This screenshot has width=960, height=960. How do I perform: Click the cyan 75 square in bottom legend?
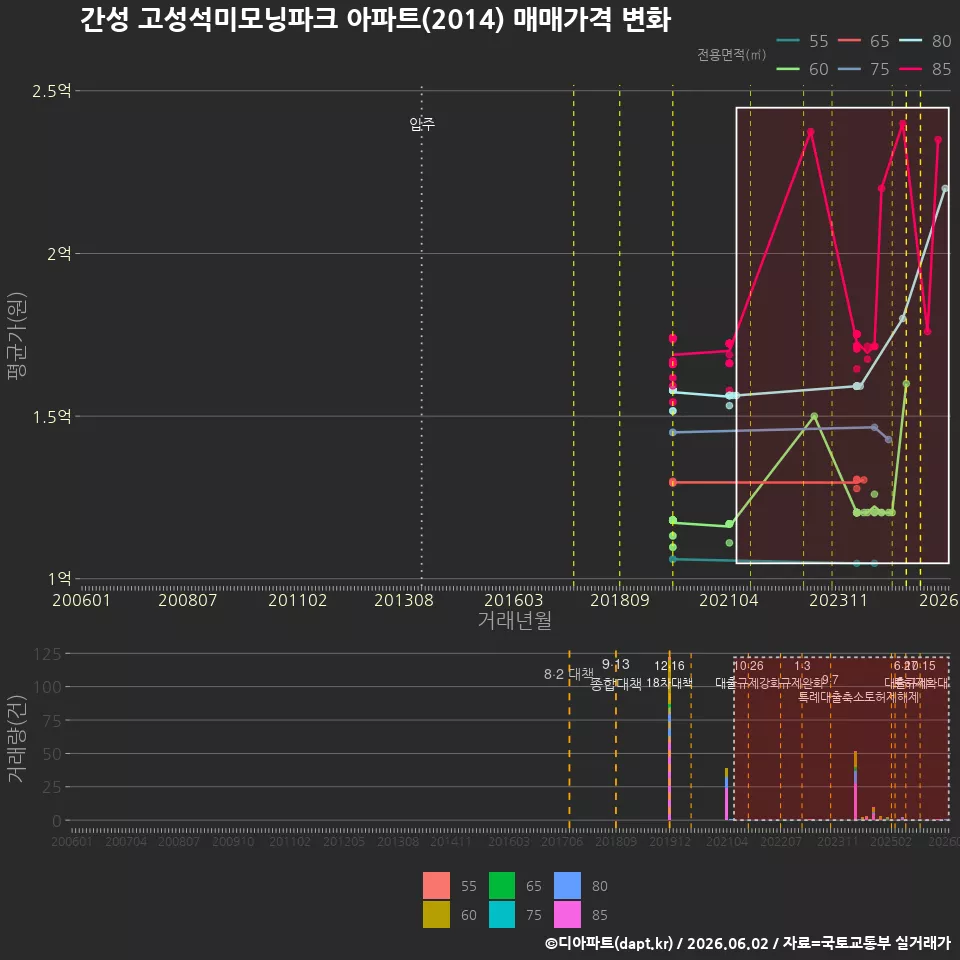pyautogui.click(x=501, y=914)
